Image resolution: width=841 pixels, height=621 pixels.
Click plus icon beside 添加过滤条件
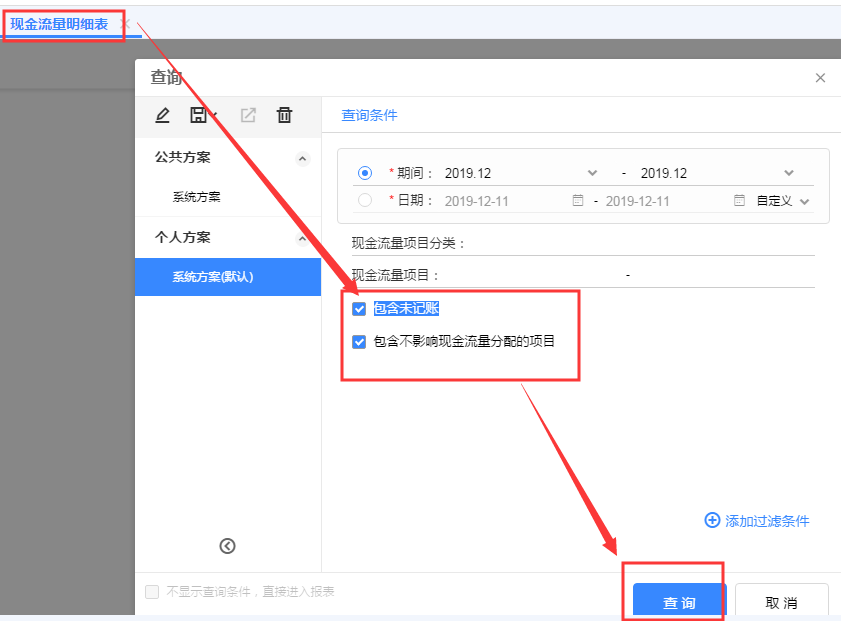(x=712, y=520)
